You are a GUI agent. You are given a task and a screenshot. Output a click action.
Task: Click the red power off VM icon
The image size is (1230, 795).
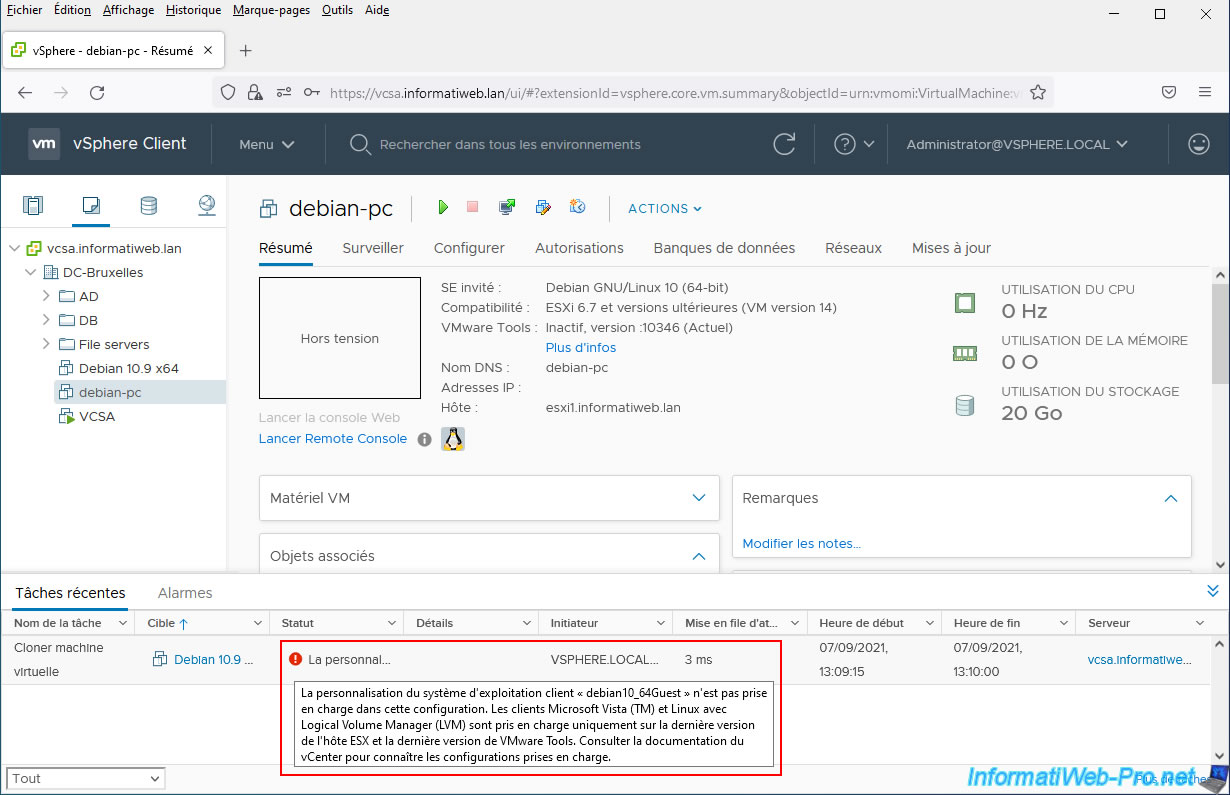(473, 207)
